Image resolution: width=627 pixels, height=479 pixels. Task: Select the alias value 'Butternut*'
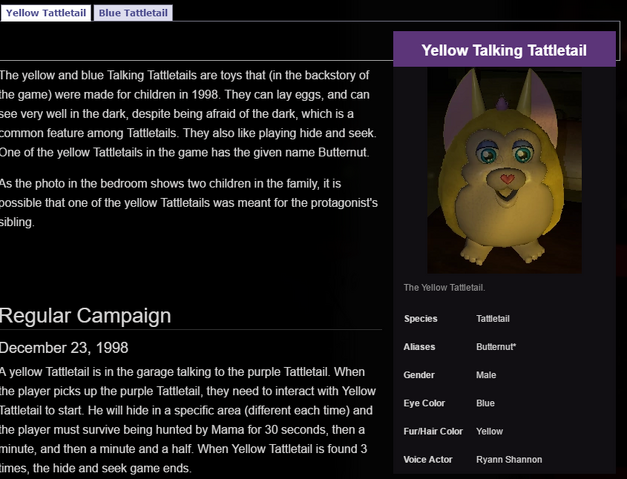click(x=496, y=347)
